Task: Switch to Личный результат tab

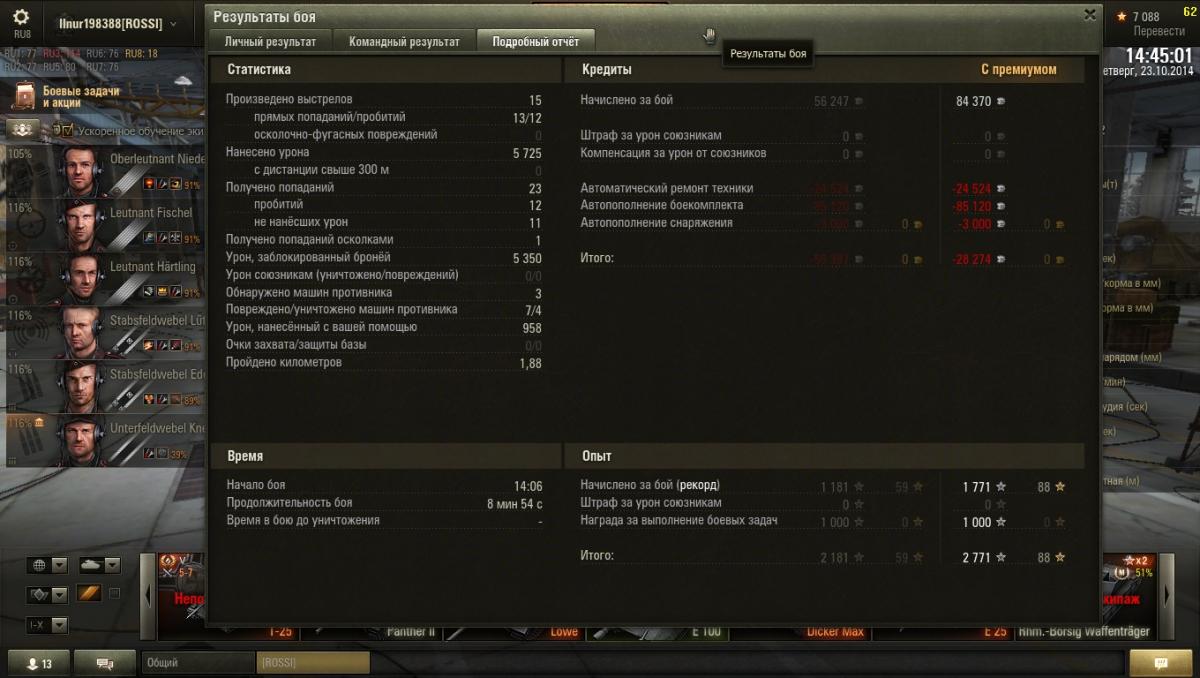Action: pyautogui.click(x=270, y=42)
